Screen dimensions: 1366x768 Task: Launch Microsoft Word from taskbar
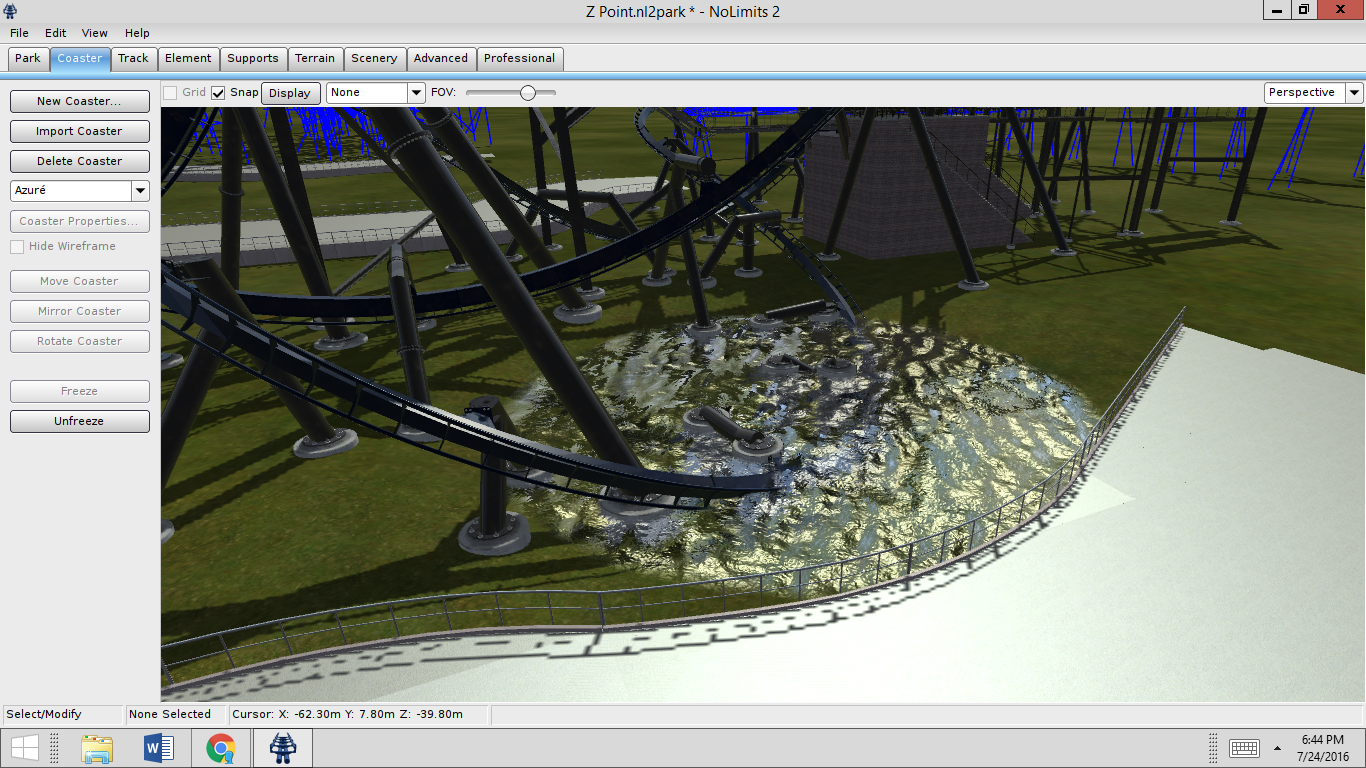(159, 748)
